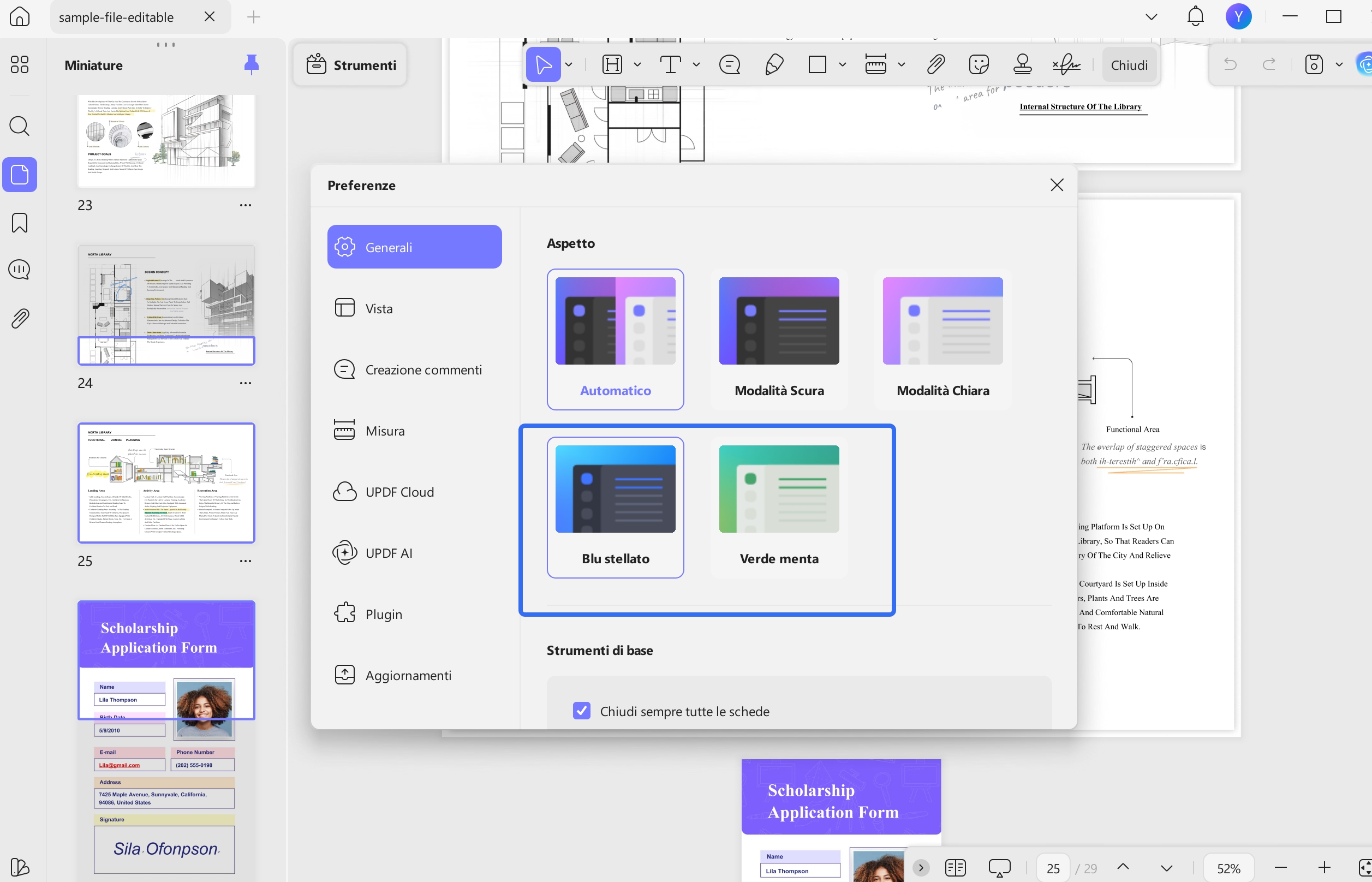Expand the shape tool dropdown arrow
This screenshot has height=882, width=1372.
[x=842, y=65]
